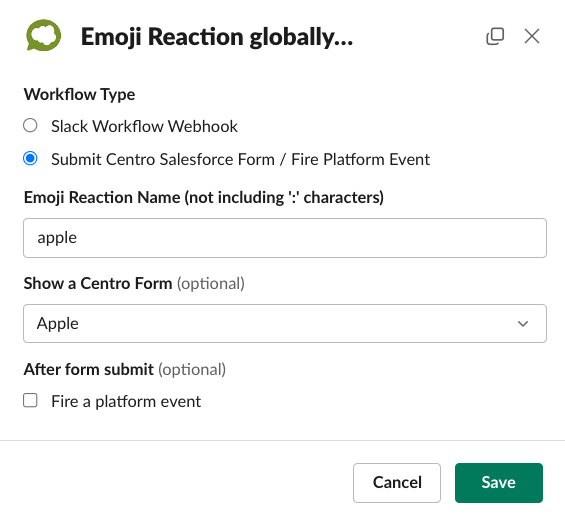The height and width of the screenshot is (519, 565).
Task: Open the modal in a new window icon
Action: (495, 36)
